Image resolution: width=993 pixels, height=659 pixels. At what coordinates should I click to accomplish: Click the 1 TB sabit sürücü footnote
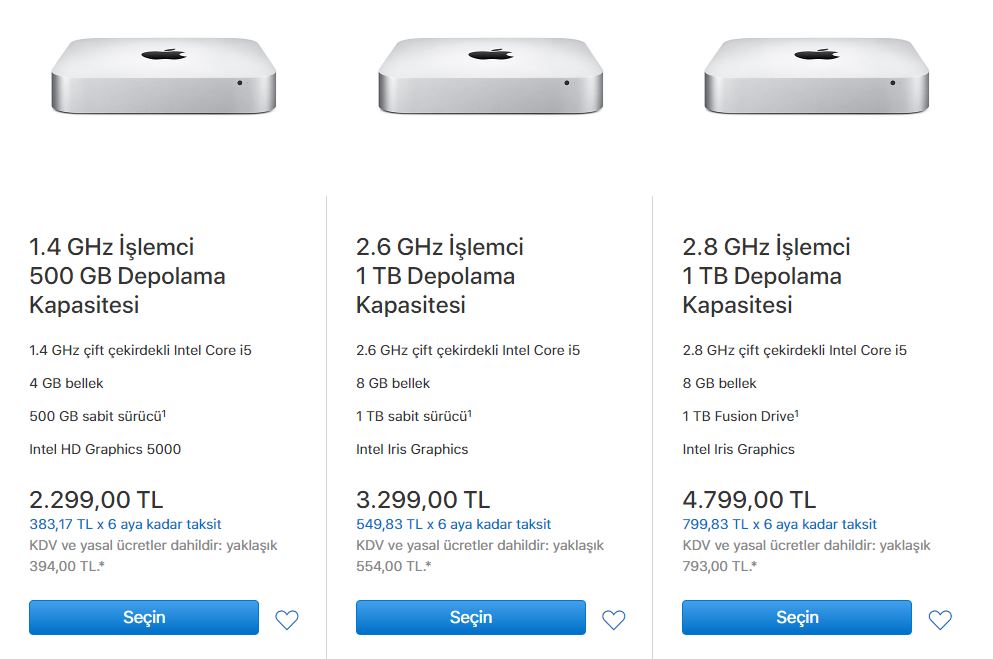471,412
